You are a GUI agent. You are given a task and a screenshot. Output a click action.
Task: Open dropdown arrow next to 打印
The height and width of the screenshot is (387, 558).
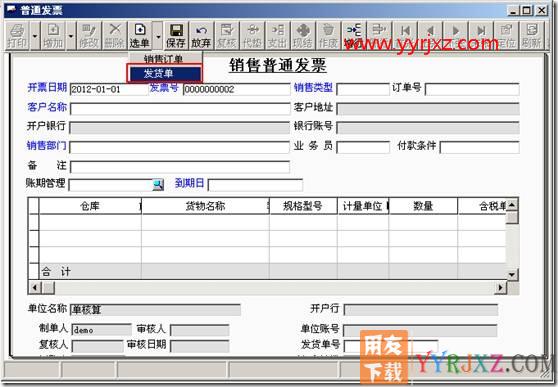(x=35, y=36)
